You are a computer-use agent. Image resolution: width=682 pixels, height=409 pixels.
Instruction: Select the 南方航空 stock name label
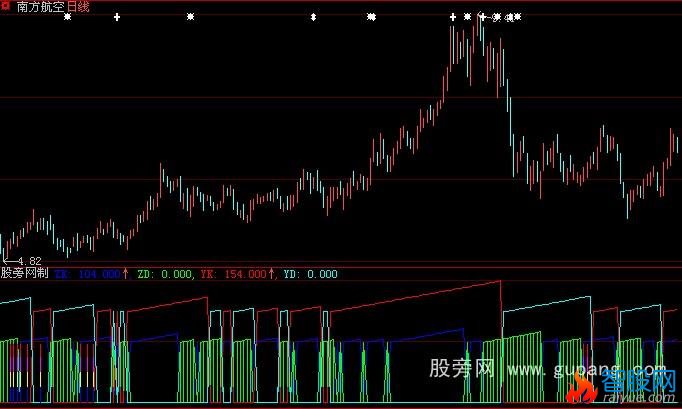[40, 7]
